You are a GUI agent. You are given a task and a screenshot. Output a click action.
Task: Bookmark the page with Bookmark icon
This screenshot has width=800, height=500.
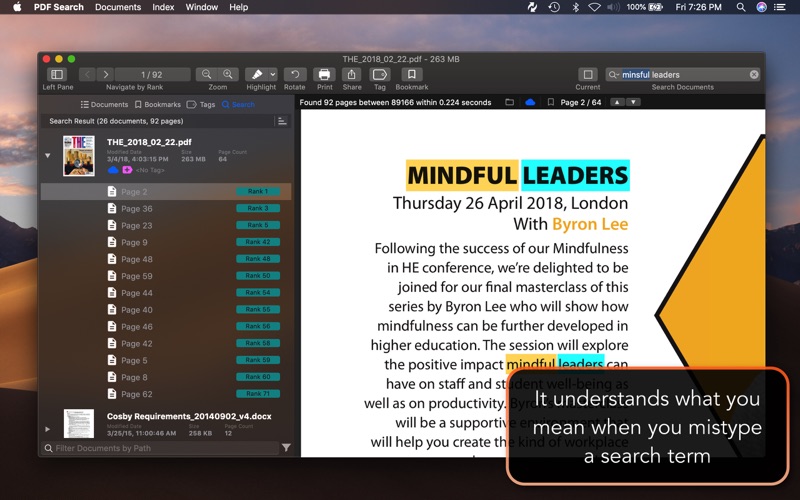411,74
